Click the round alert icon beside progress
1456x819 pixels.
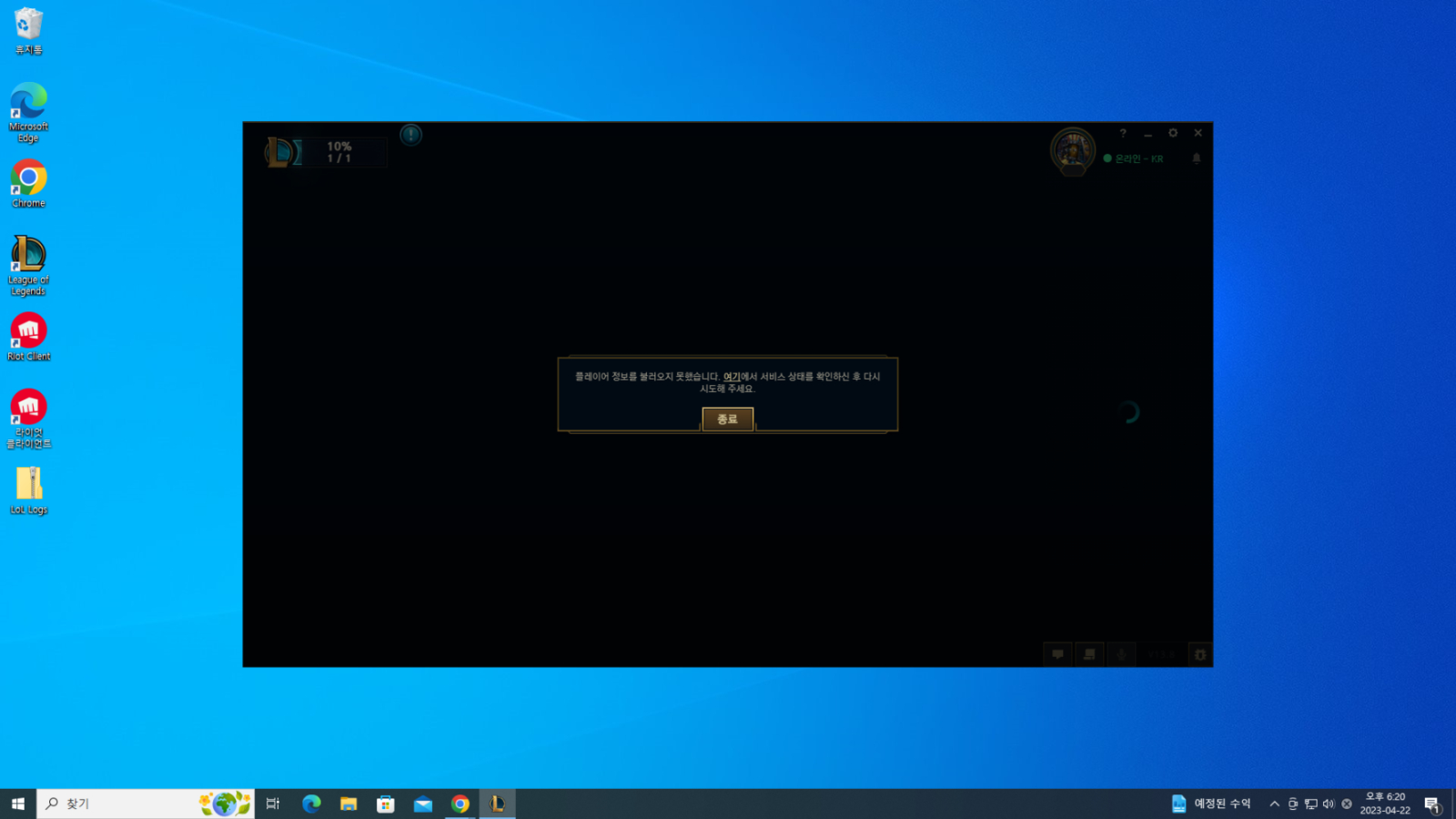[411, 135]
